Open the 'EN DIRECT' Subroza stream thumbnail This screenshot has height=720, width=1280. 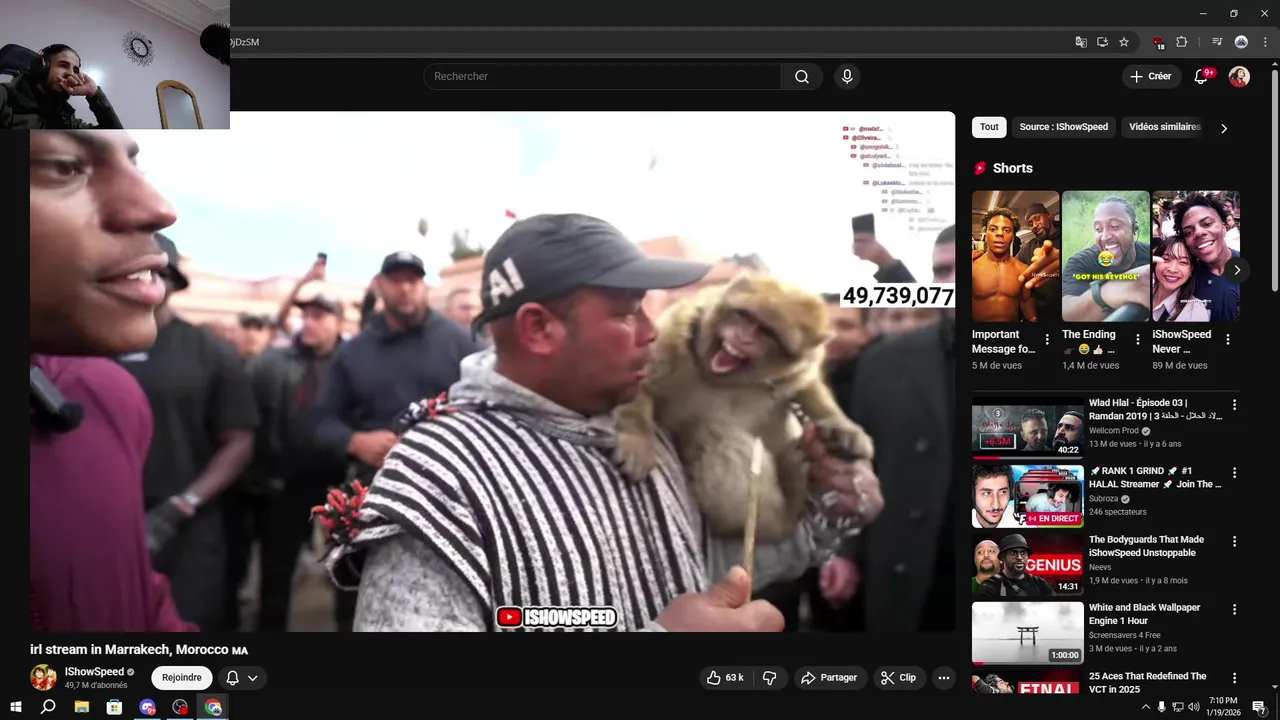pyautogui.click(x=1028, y=496)
